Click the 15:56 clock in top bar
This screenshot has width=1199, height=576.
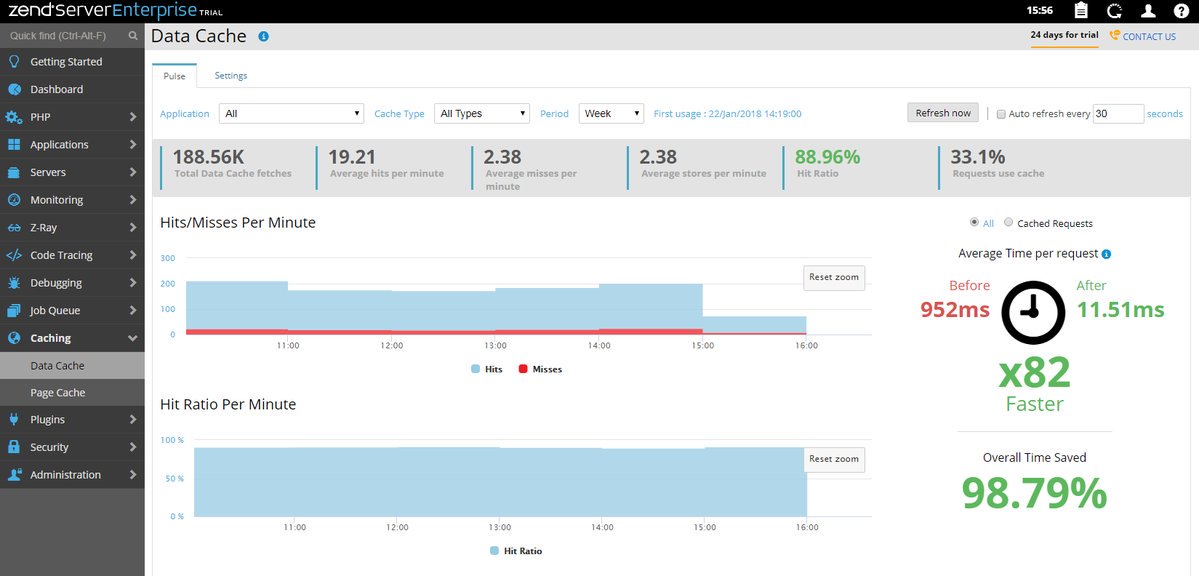(x=1039, y=11)
